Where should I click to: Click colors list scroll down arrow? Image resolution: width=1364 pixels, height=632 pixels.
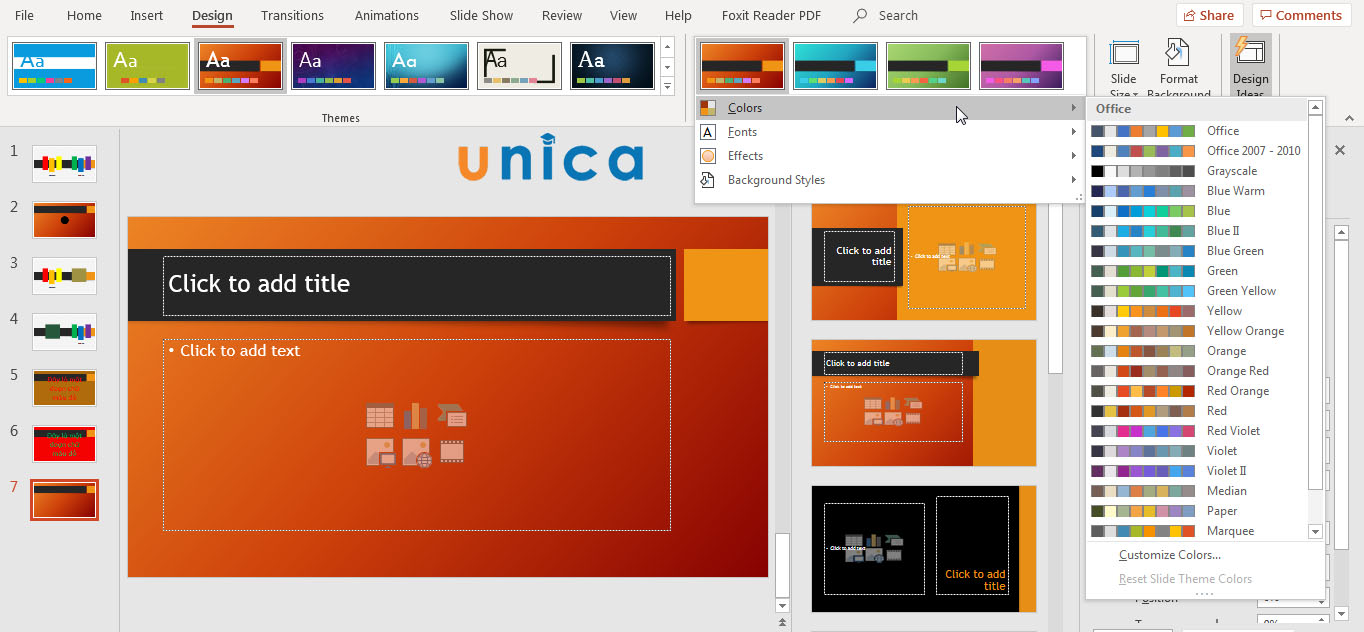[x=1315, y=532]
